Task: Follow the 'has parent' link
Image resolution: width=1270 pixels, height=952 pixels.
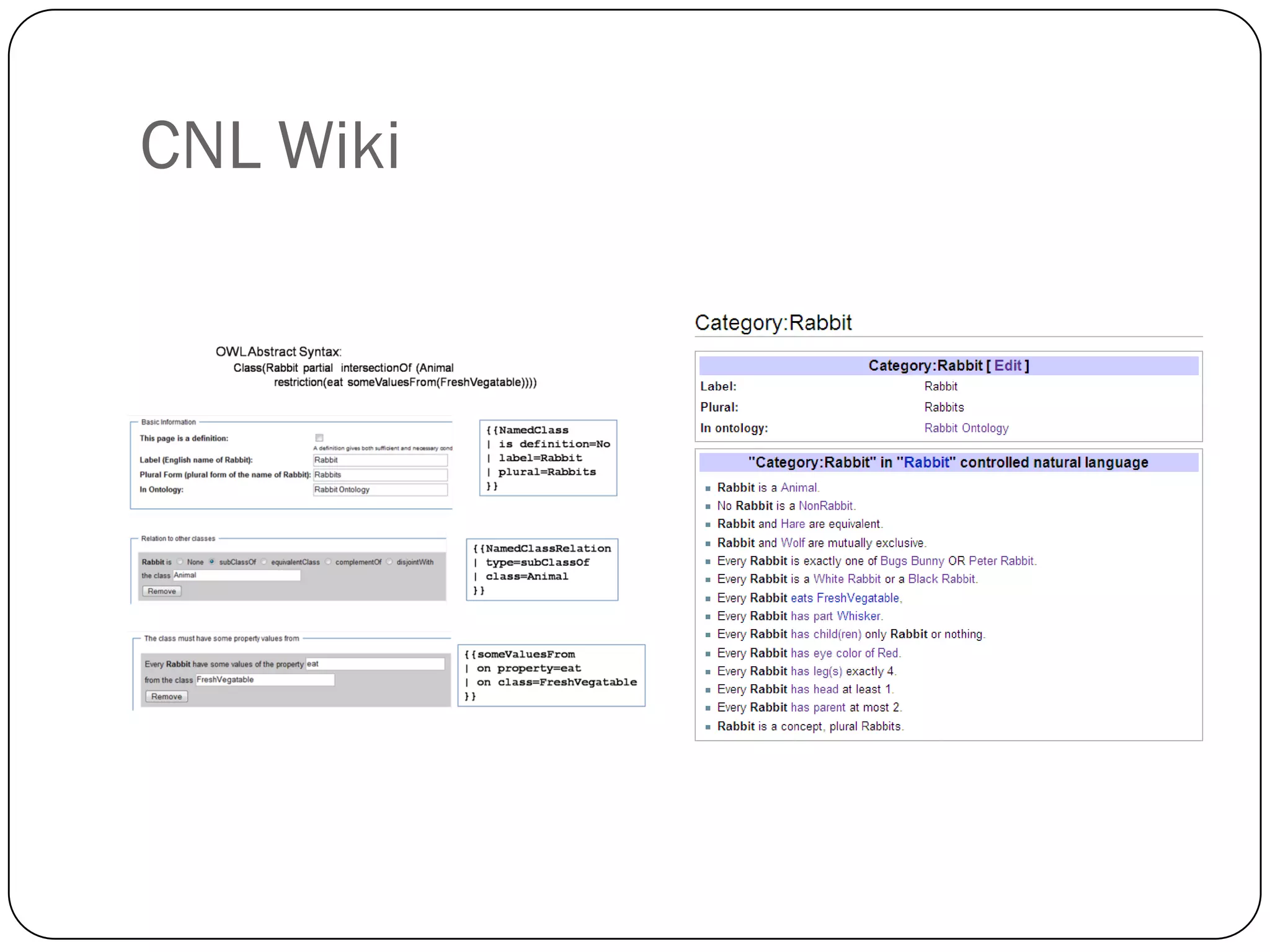Action: click(818, 707)
